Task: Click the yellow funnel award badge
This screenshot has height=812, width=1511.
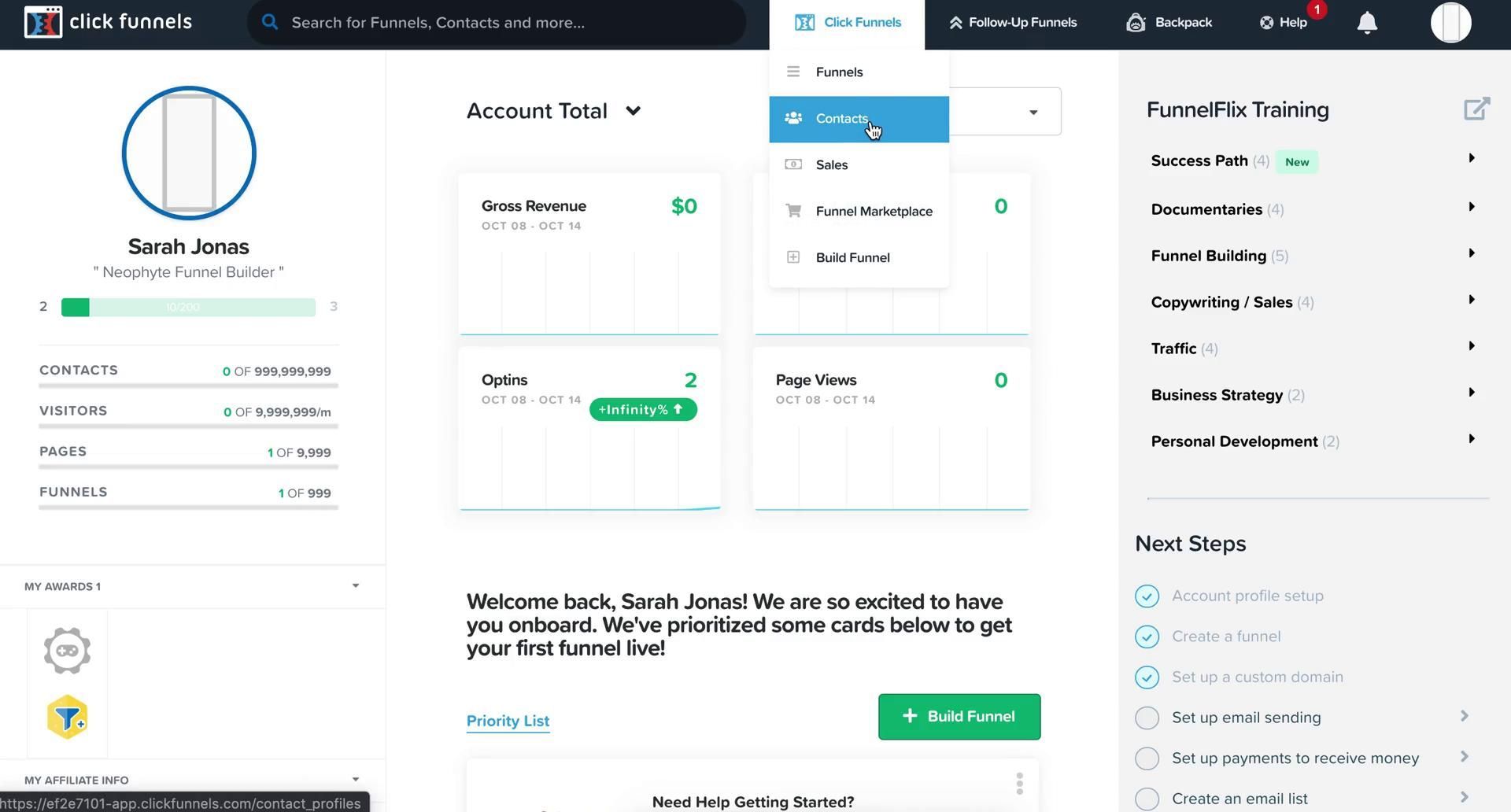Action: [x=67, y=717]
